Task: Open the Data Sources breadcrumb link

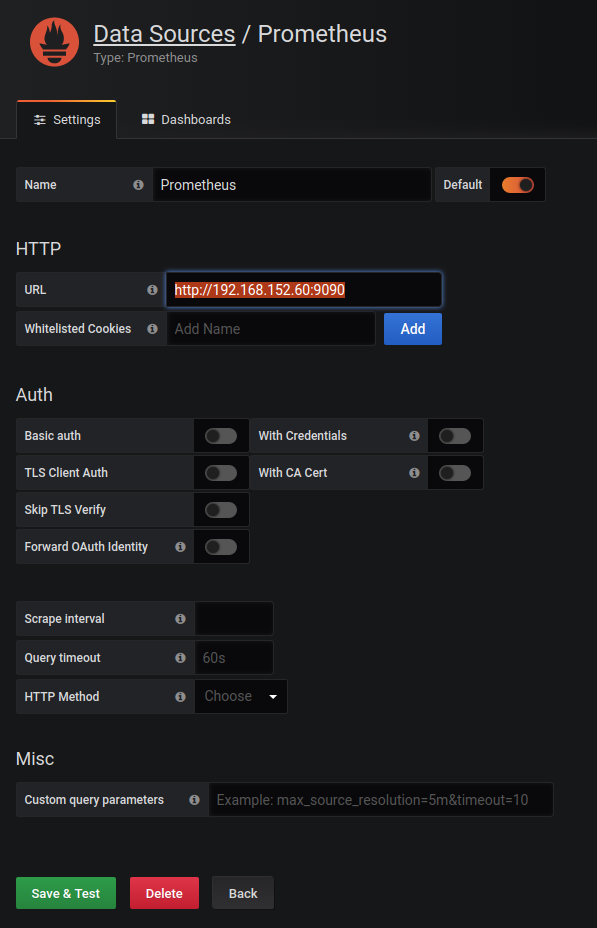Action: tap(164, 34)
